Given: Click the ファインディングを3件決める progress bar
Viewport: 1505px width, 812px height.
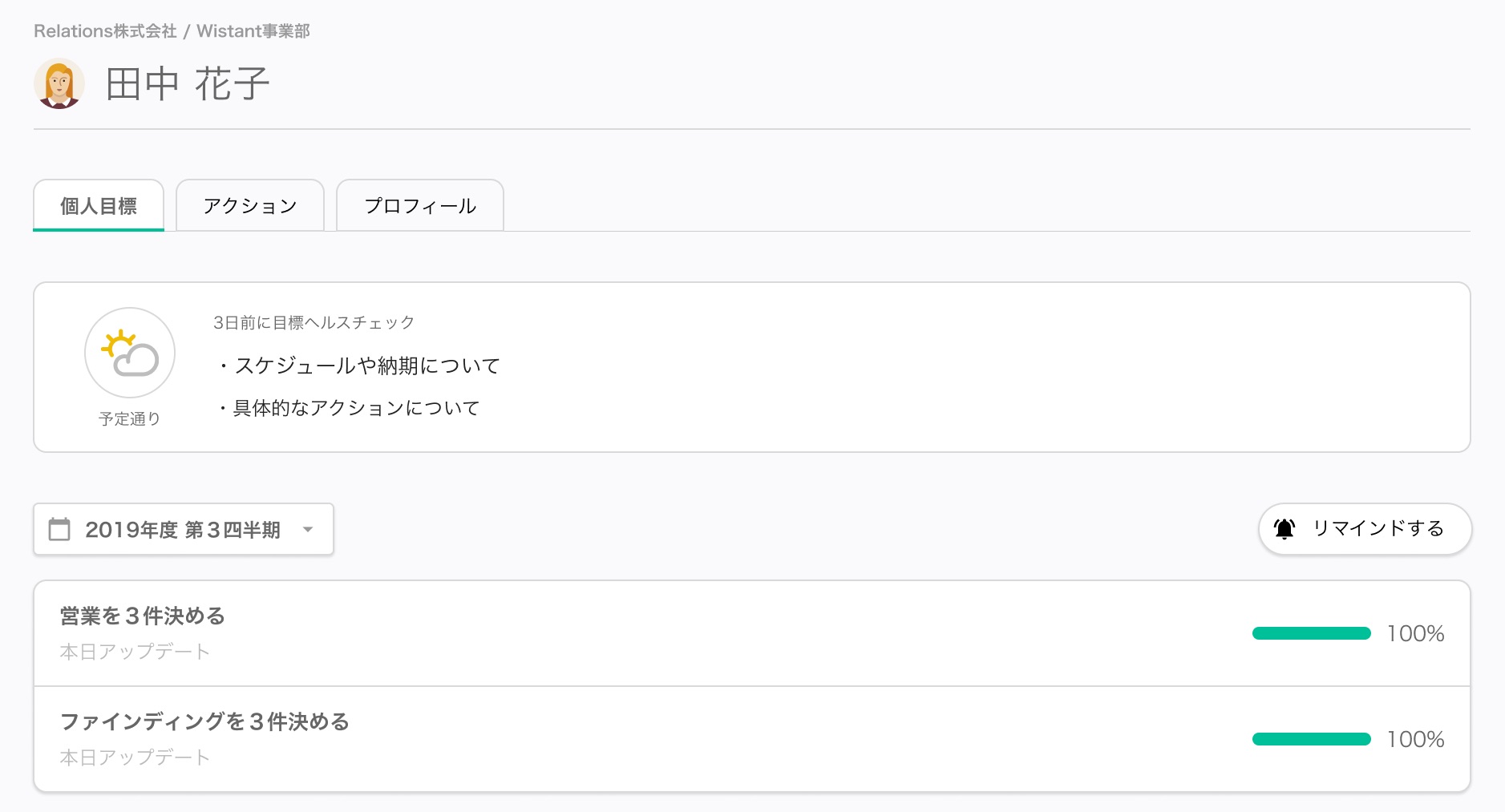Looking at the screenshot, I should pyautogui.click(x=1312, y=739).
